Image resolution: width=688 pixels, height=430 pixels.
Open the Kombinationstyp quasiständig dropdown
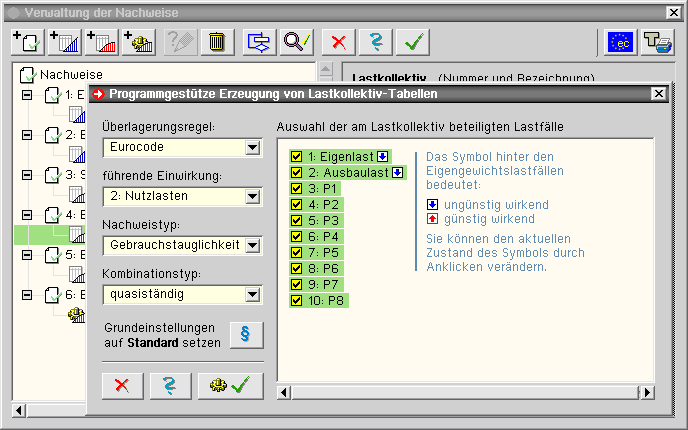pyautogui.click(x=252, y=294)
